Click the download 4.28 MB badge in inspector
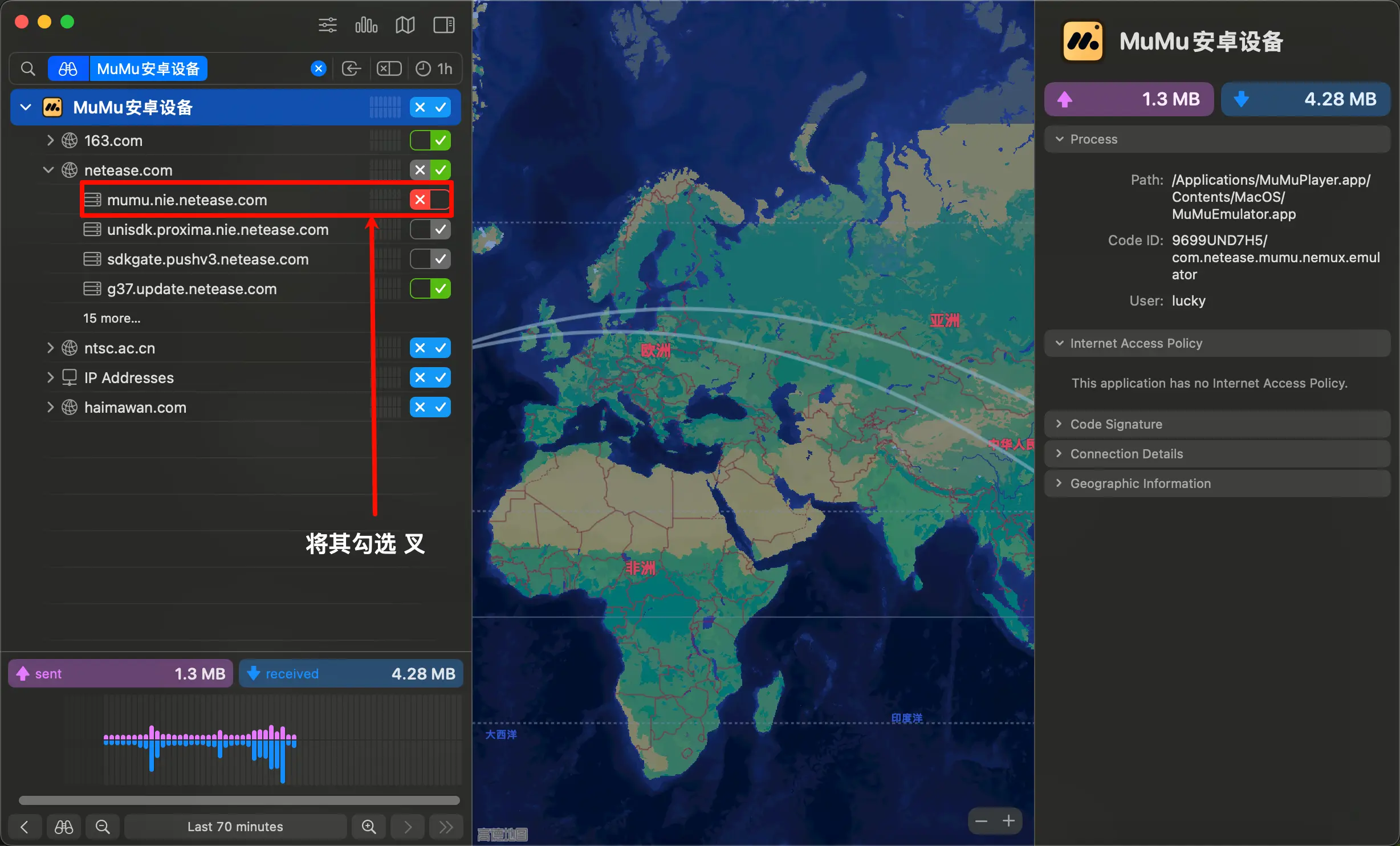This screenshot has width=1400, height=846. [x=1305, y=99]
